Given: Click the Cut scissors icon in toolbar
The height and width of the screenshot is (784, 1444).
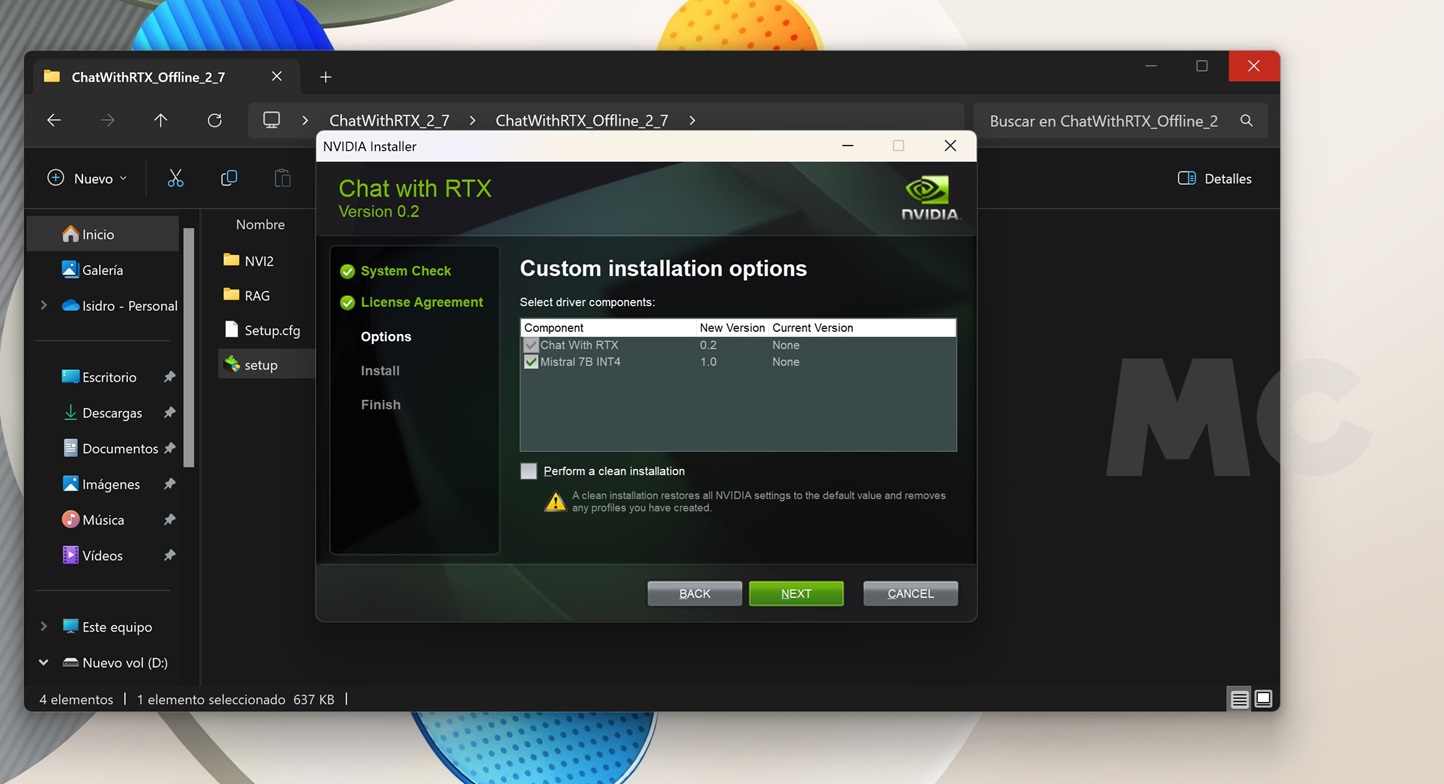Looking at the screenshot, I should (175, 178).
